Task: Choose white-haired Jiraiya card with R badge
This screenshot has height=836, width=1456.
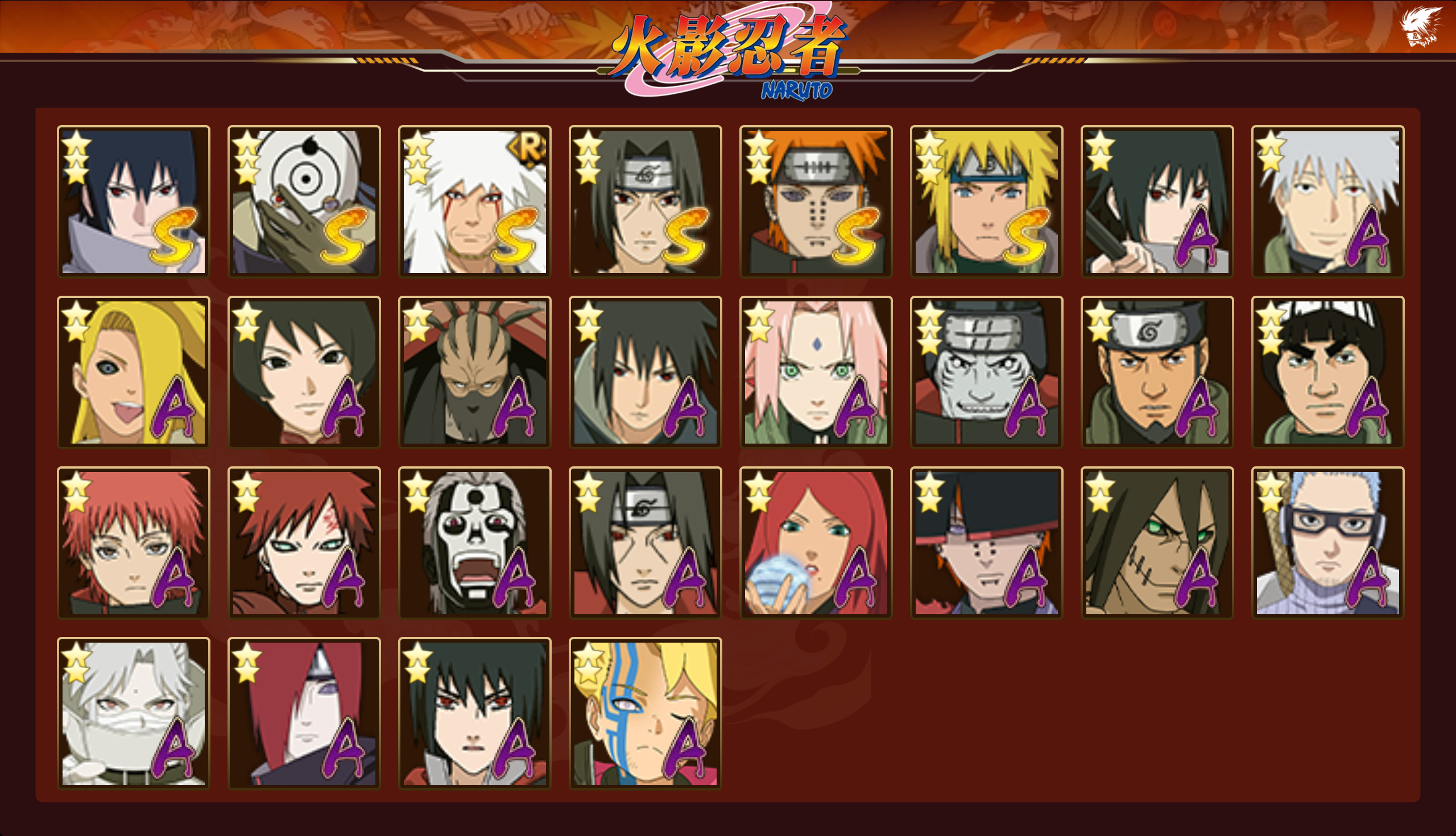Action: pos(475,201)
